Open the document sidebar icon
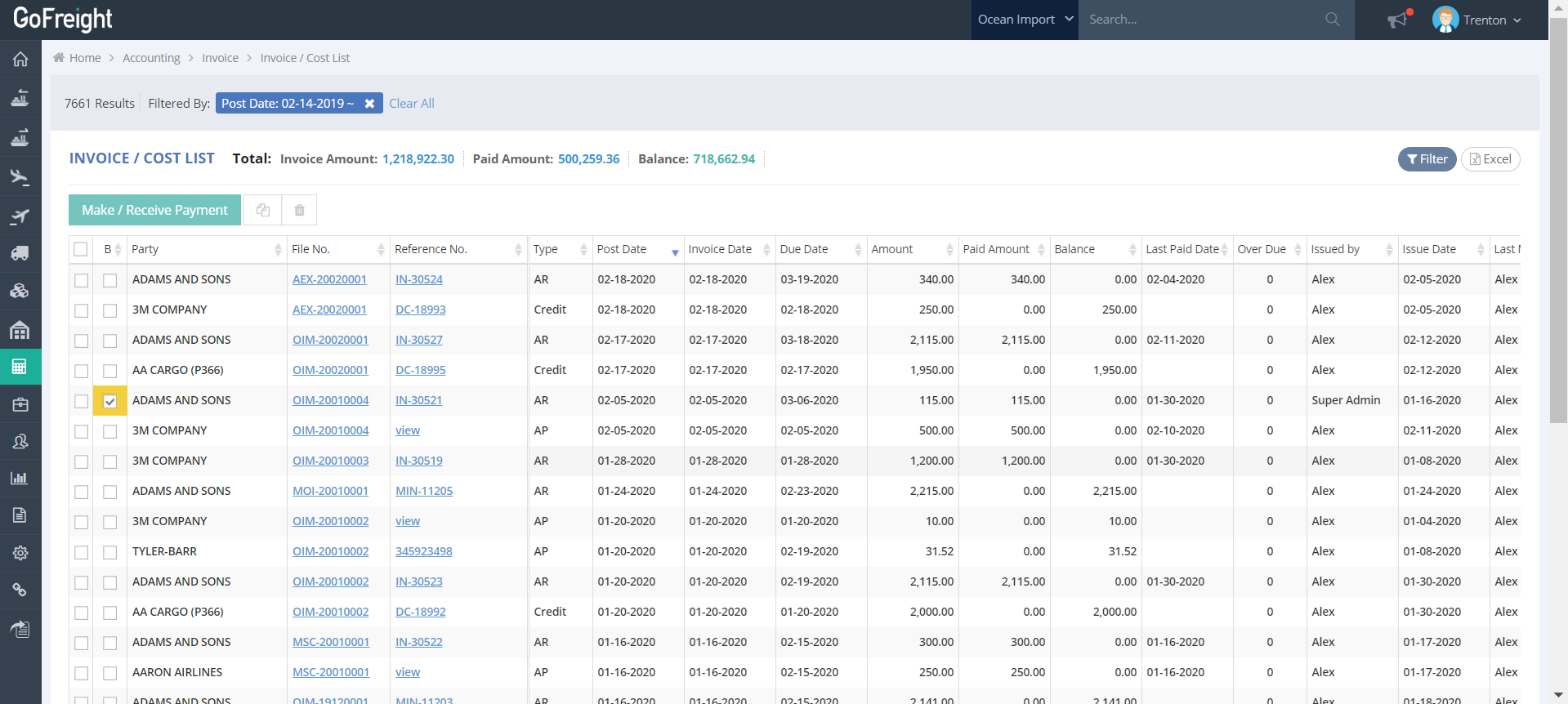 [20, 515]
